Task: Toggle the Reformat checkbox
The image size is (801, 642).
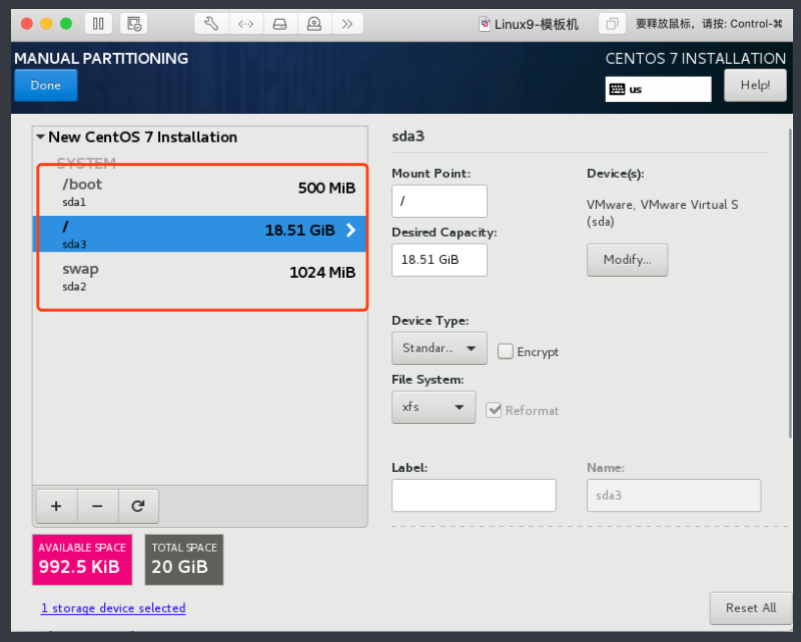Action: click(493, 410)
